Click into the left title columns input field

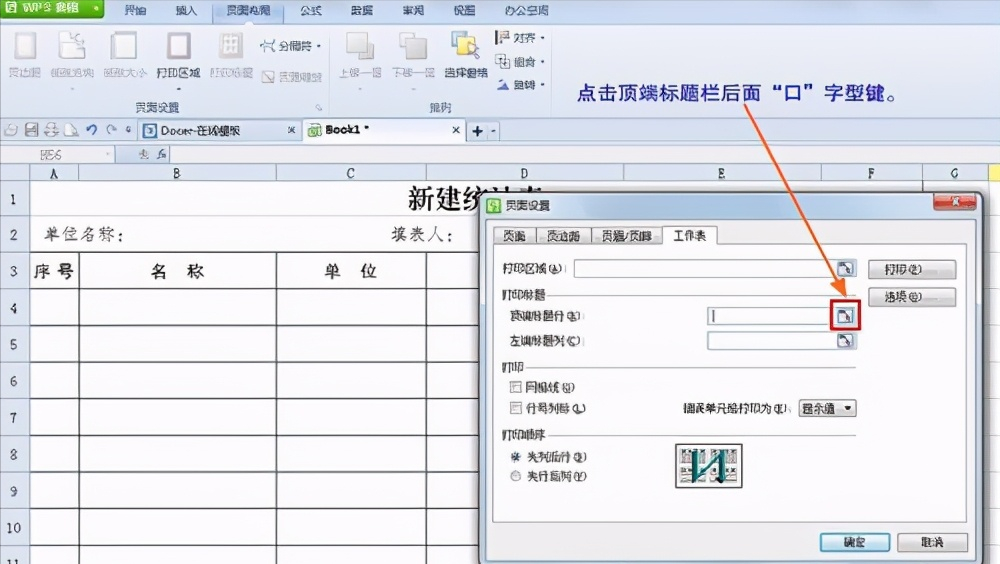click(x=772, y=341)
